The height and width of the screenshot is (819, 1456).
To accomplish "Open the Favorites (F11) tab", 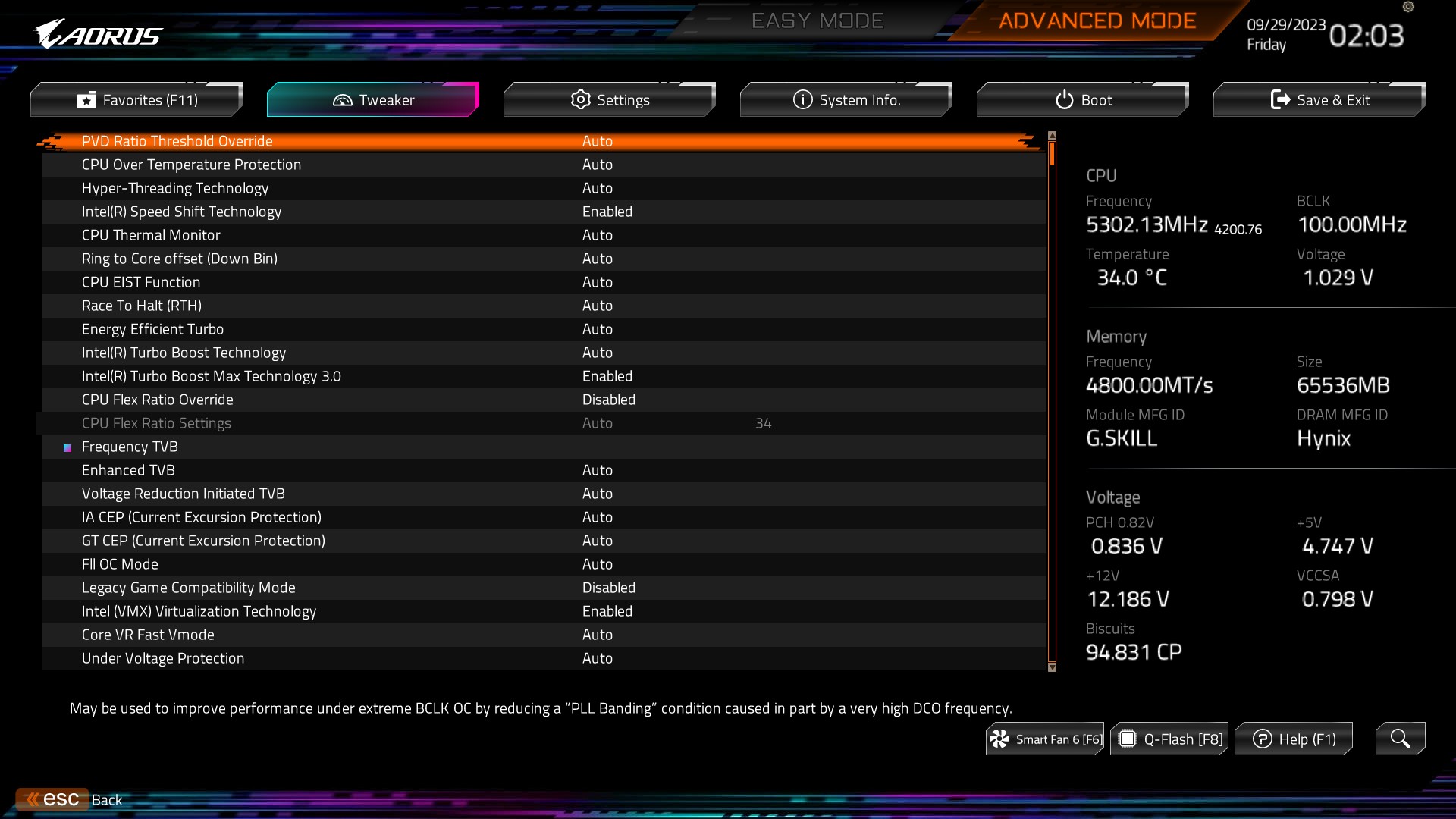I will (136, 100).
